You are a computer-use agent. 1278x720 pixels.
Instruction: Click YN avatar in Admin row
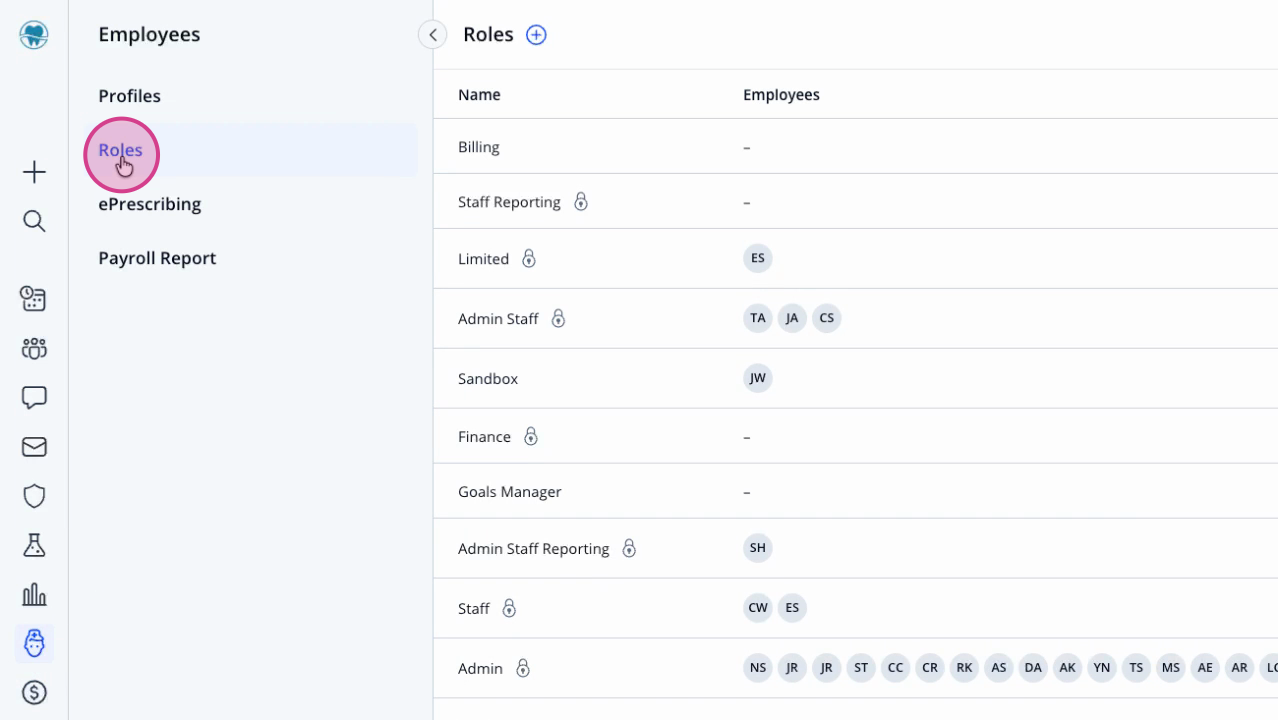coord(1102,668)
